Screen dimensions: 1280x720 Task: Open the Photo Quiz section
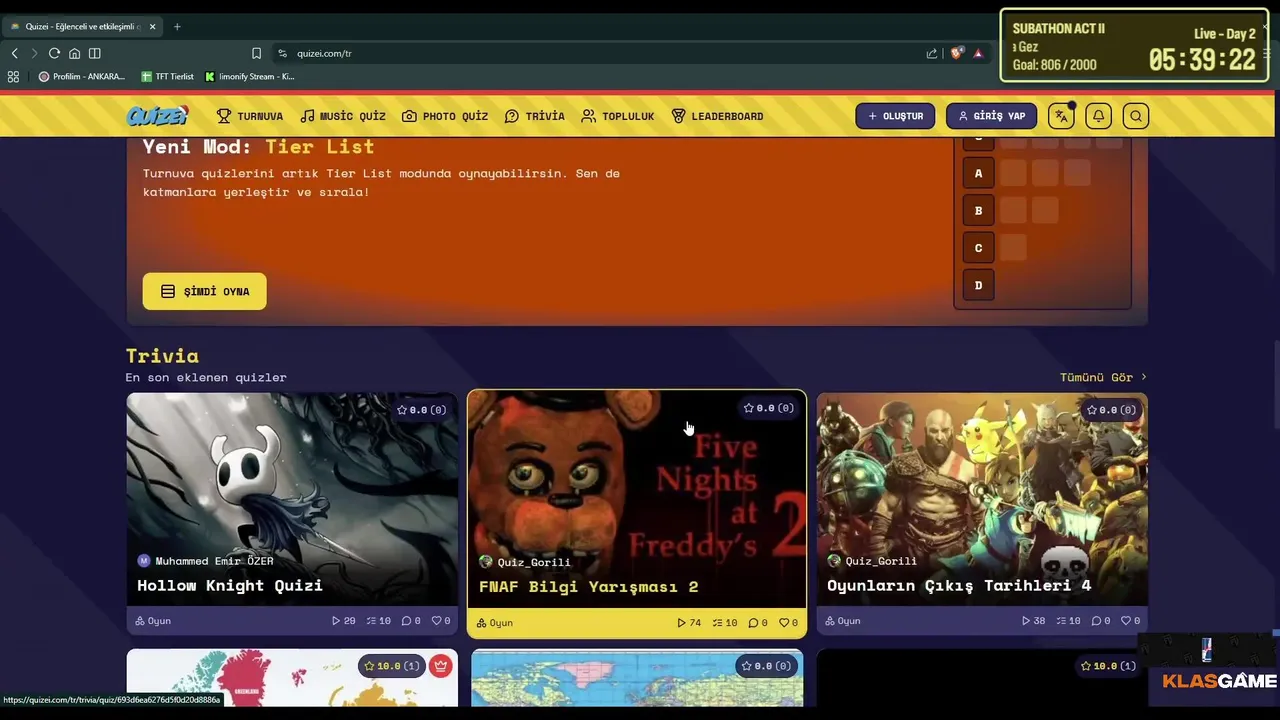(445, 116)
